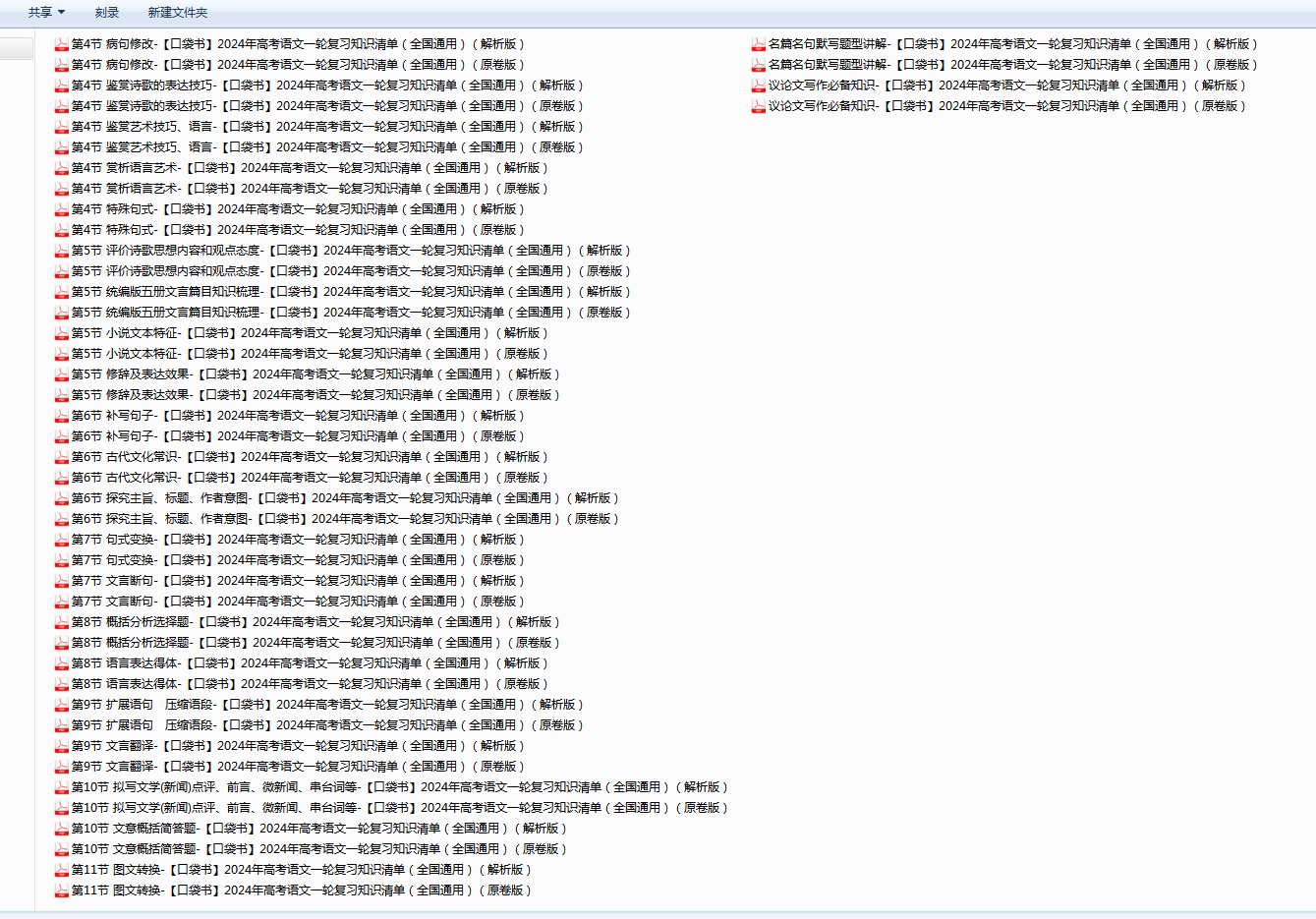Select file name 第11节 图文转换 原卷版
Viewport: 1316px width, 919px height.
tap(302, 890)
